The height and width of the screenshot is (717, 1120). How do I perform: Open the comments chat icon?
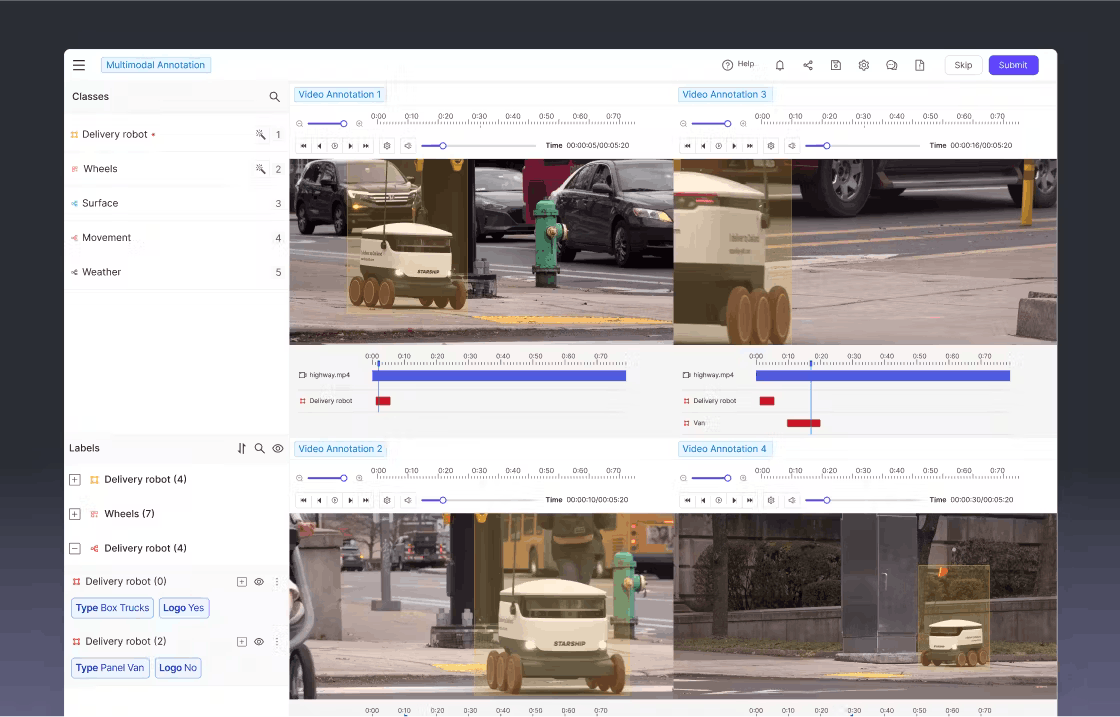(891, 64)
